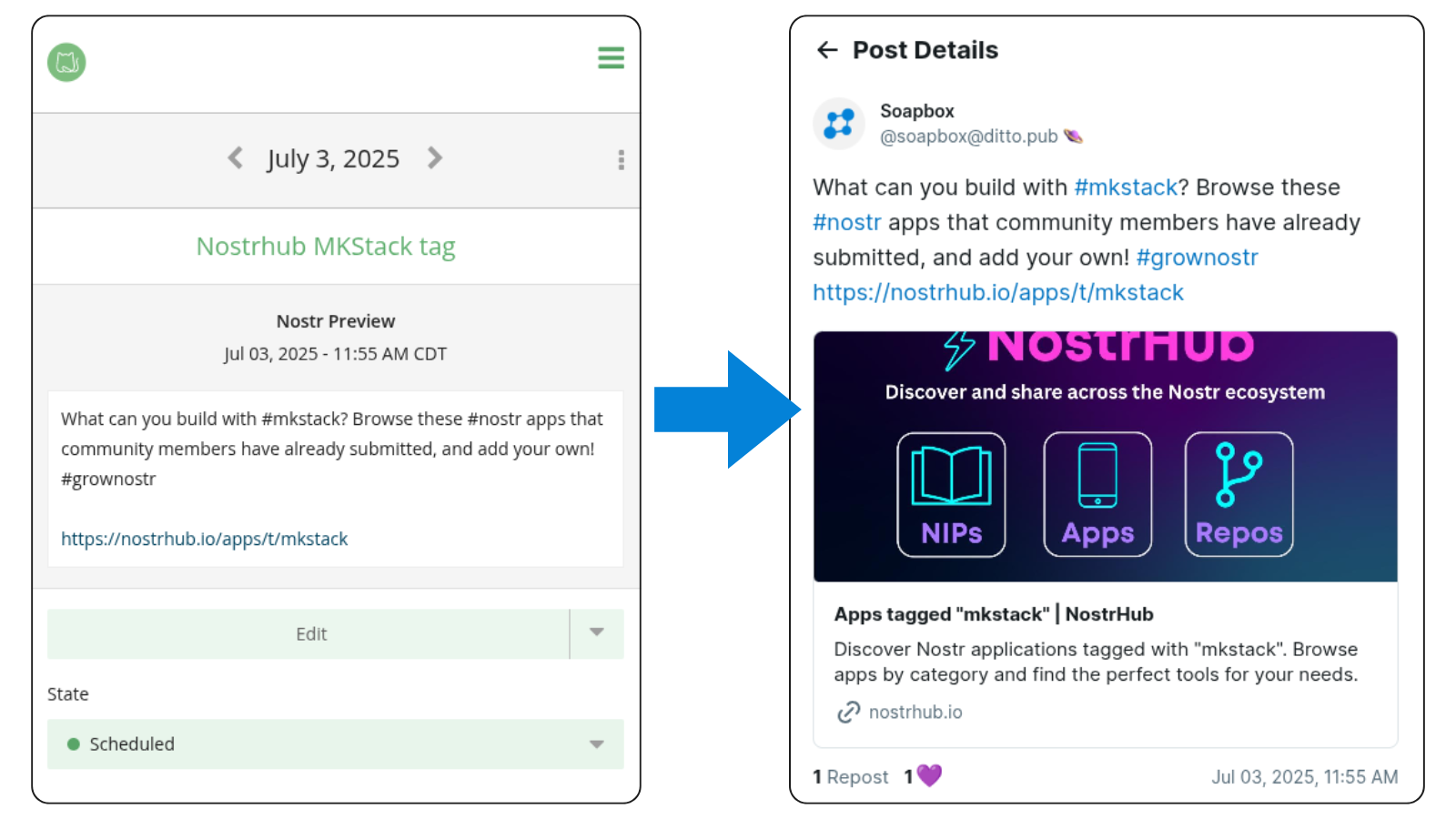Click the 1 Repost count
Viewport: 1456px width, 819px height.
tap(851, 777)
